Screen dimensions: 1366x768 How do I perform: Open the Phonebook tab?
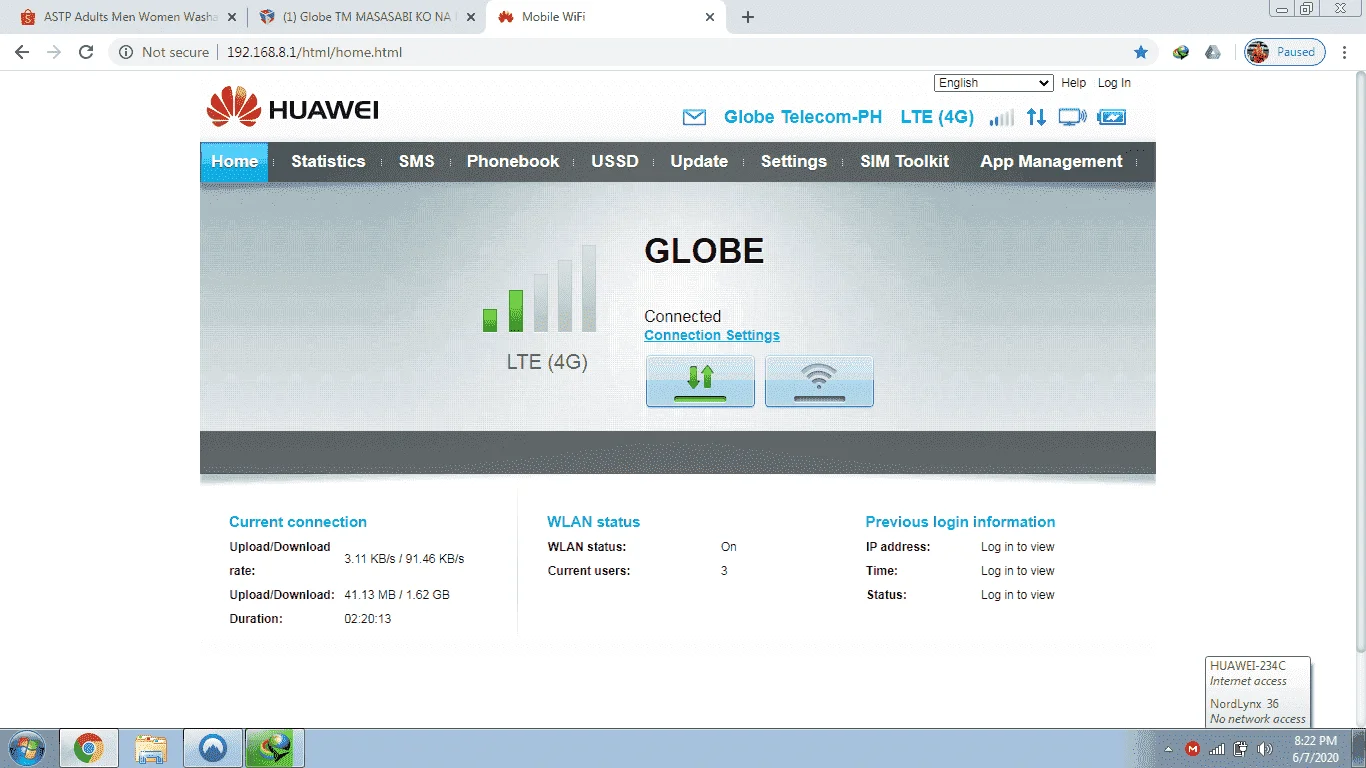(513, 161)
